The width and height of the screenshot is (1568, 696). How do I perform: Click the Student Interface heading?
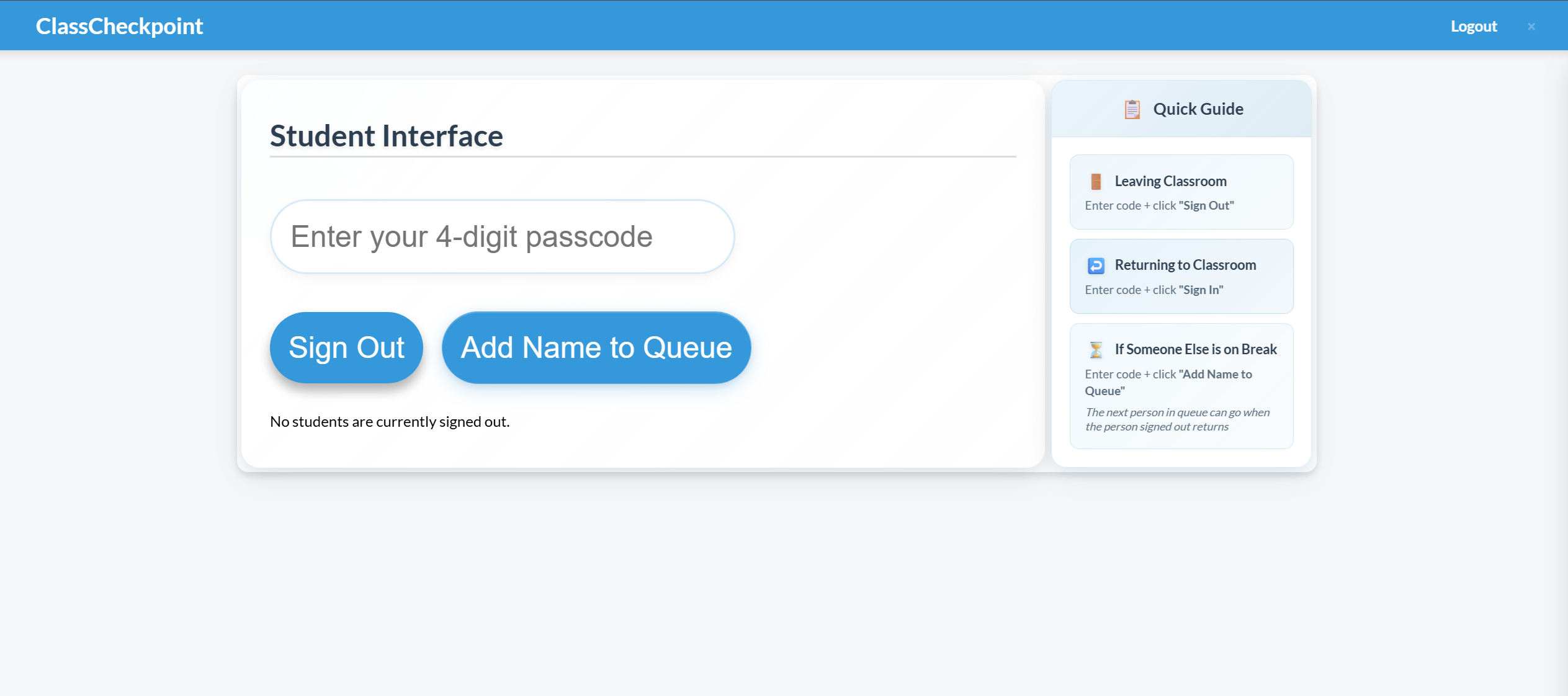(x=386, y=135)
